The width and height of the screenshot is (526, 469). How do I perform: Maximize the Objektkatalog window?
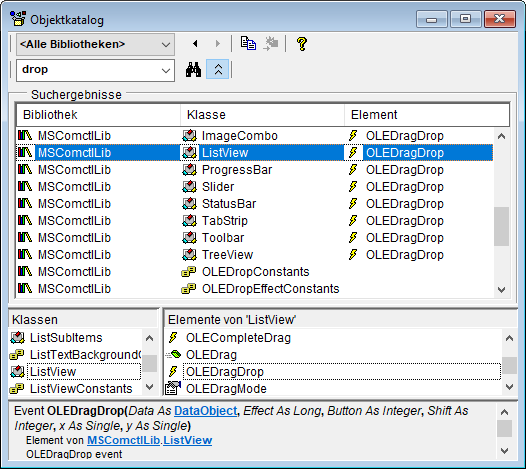(x=466, y=19)
